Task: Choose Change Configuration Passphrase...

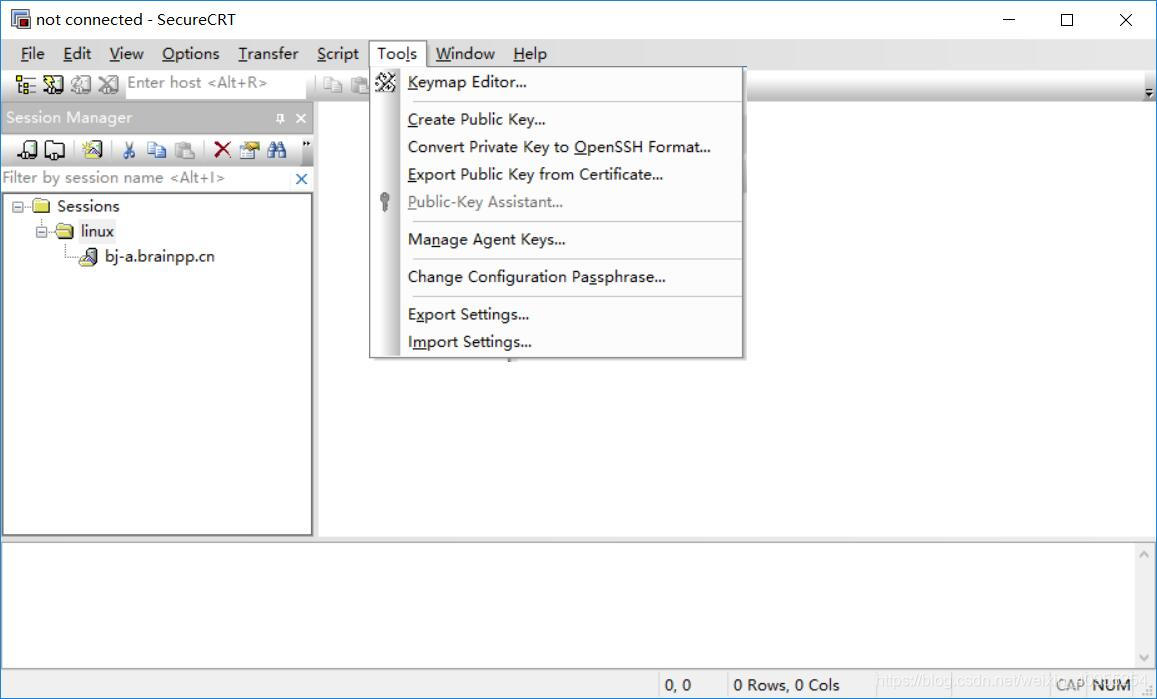Action: click(x=557, y=278)
